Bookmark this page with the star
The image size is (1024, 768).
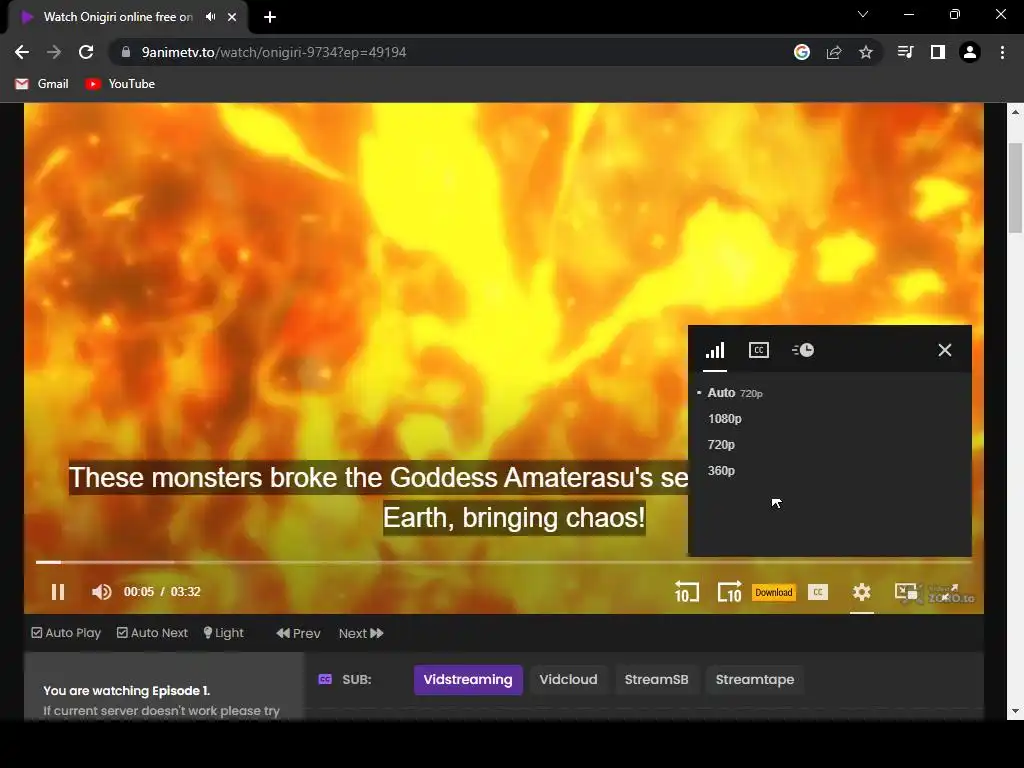[866, 52]
